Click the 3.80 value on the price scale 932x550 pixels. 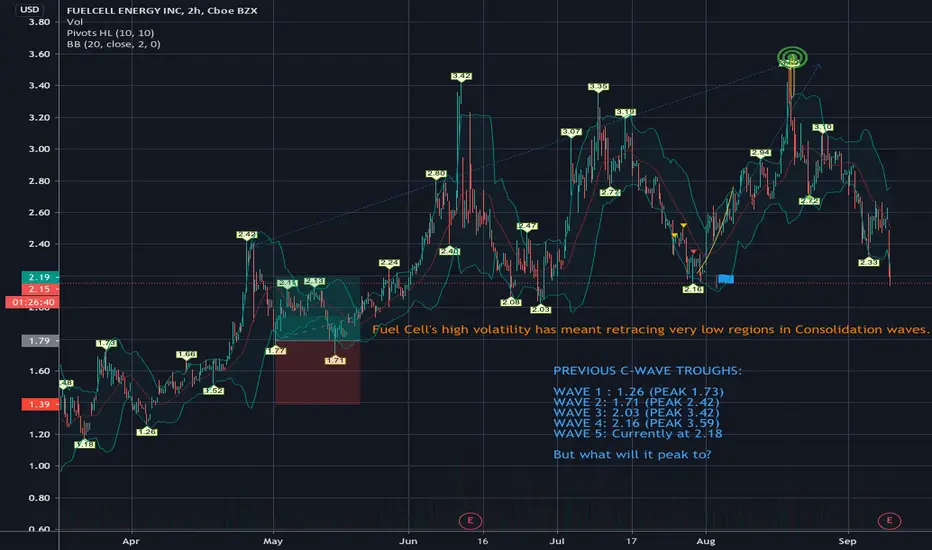tap(39, 22)
